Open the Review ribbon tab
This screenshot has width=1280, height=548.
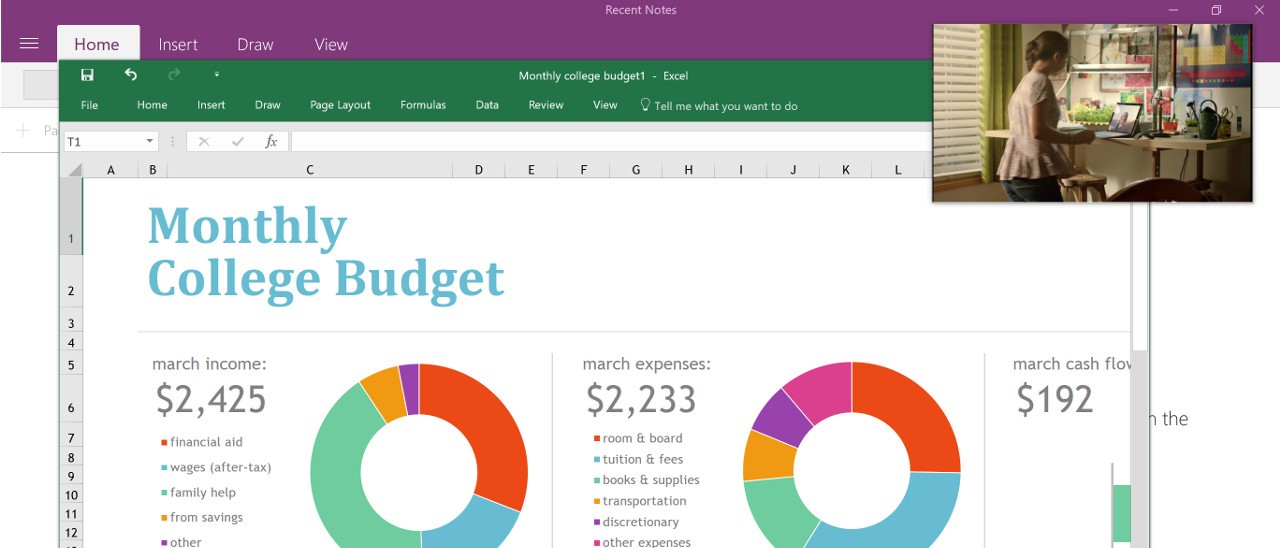(546, 105)
